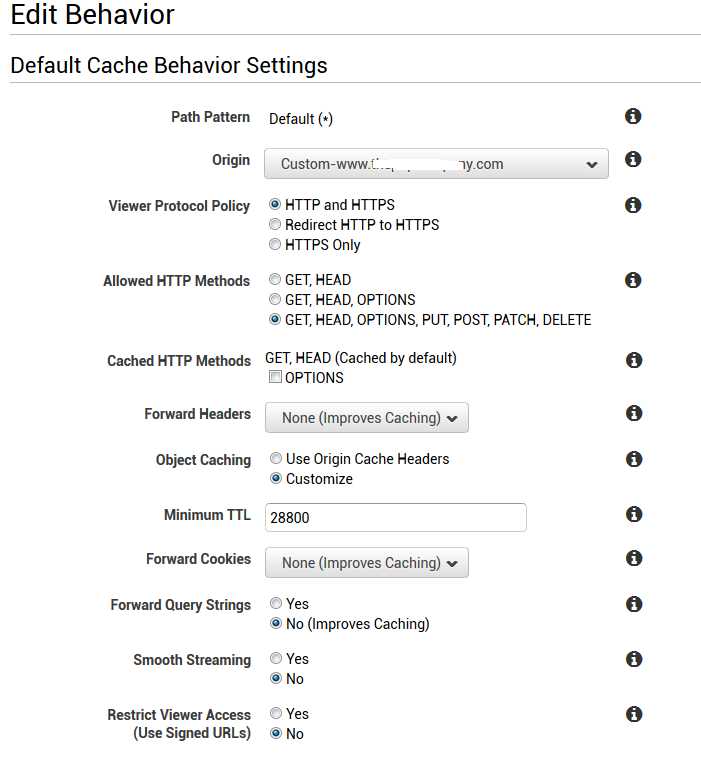Image resolution: width=701 pixels, height=763 pixels.
Task: Click the Minimum TTL input field
Action: coord(395,518)
